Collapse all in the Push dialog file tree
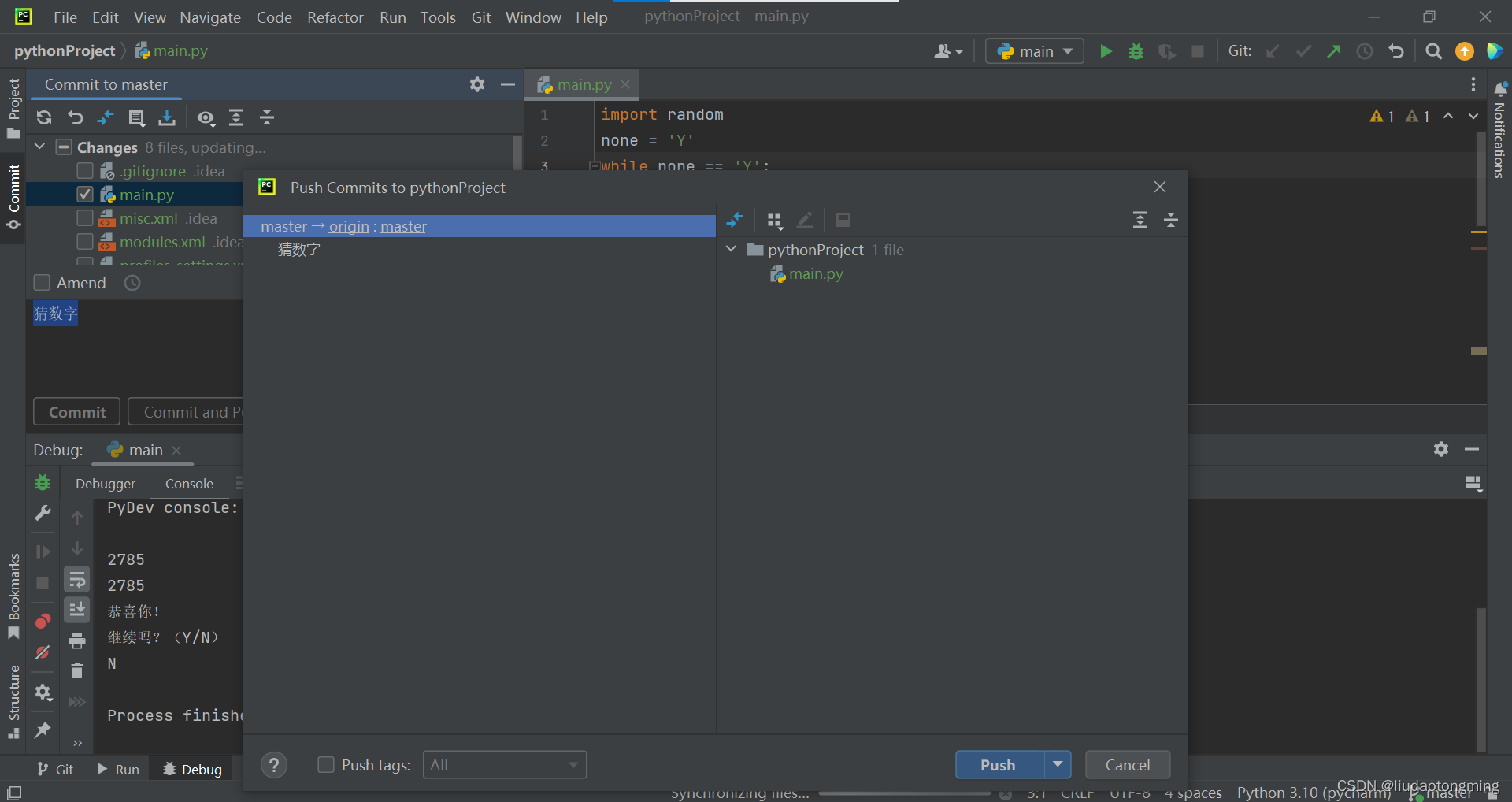The width and height of the screenshot is (1512, 802). tap(1171, 220)
